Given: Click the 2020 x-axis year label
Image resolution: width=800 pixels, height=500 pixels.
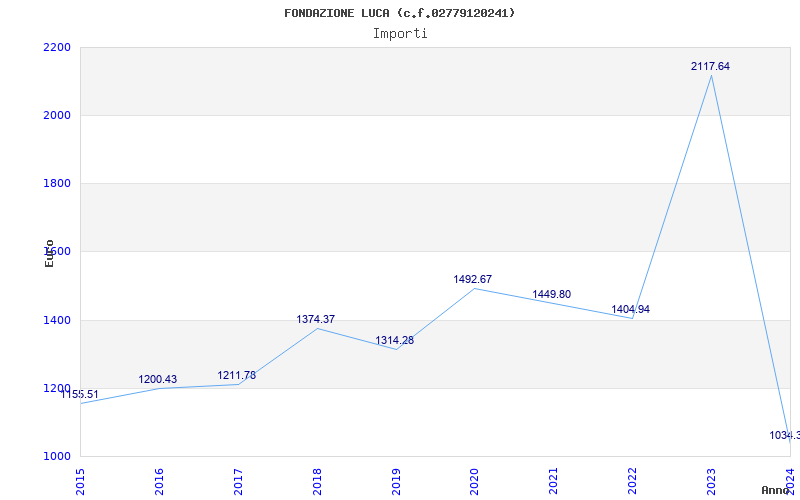Looking at the screenshot, I should pos(474,479).
